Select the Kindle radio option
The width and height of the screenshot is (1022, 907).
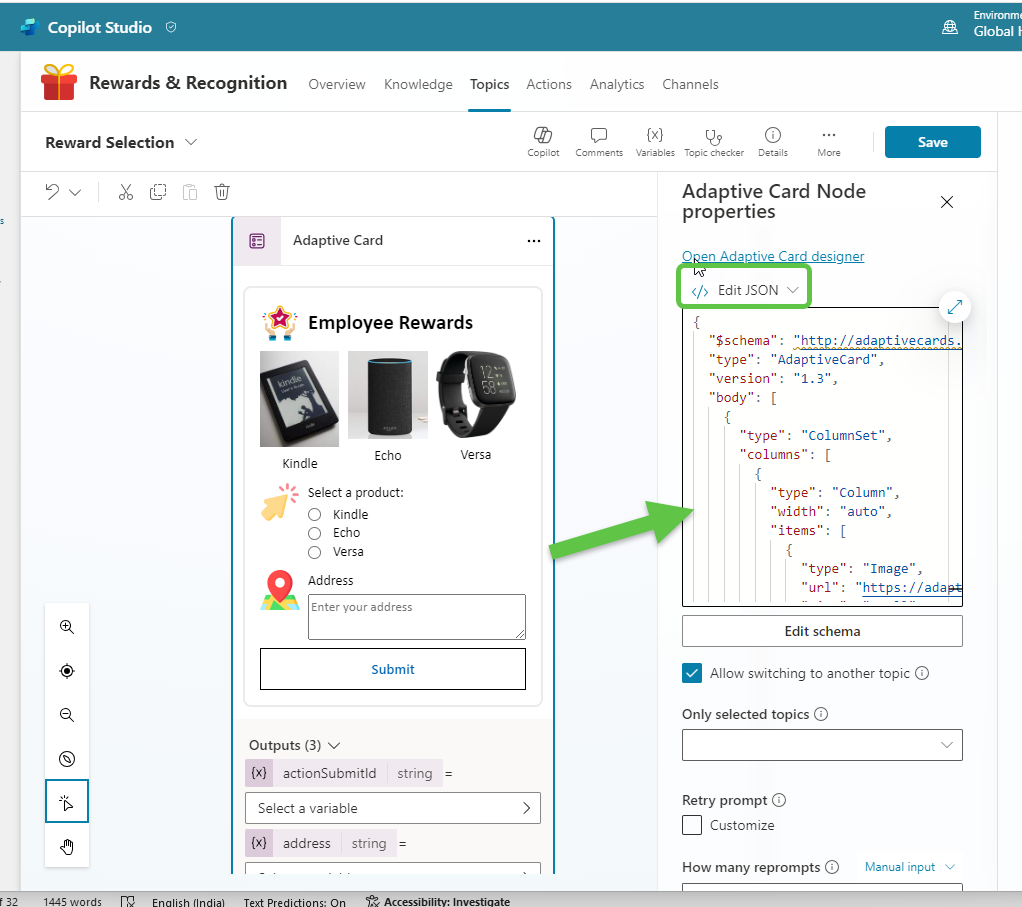314,514
